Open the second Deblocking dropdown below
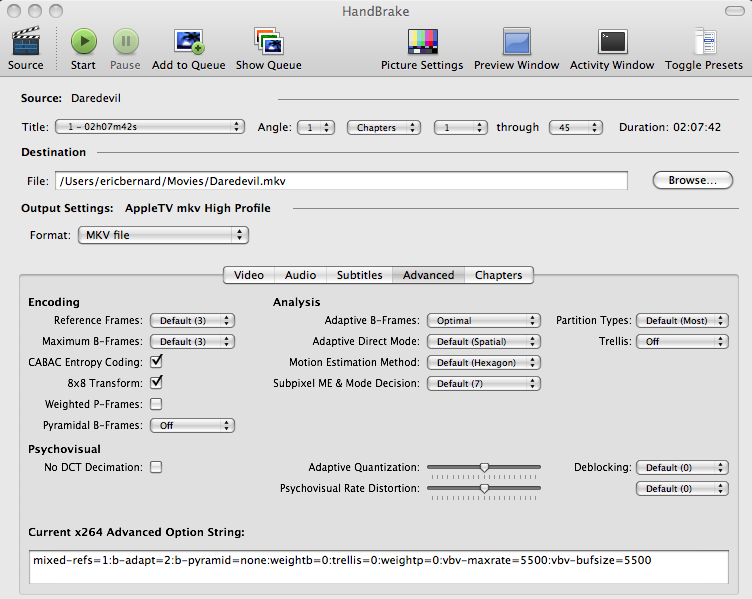 coord(682,489)
